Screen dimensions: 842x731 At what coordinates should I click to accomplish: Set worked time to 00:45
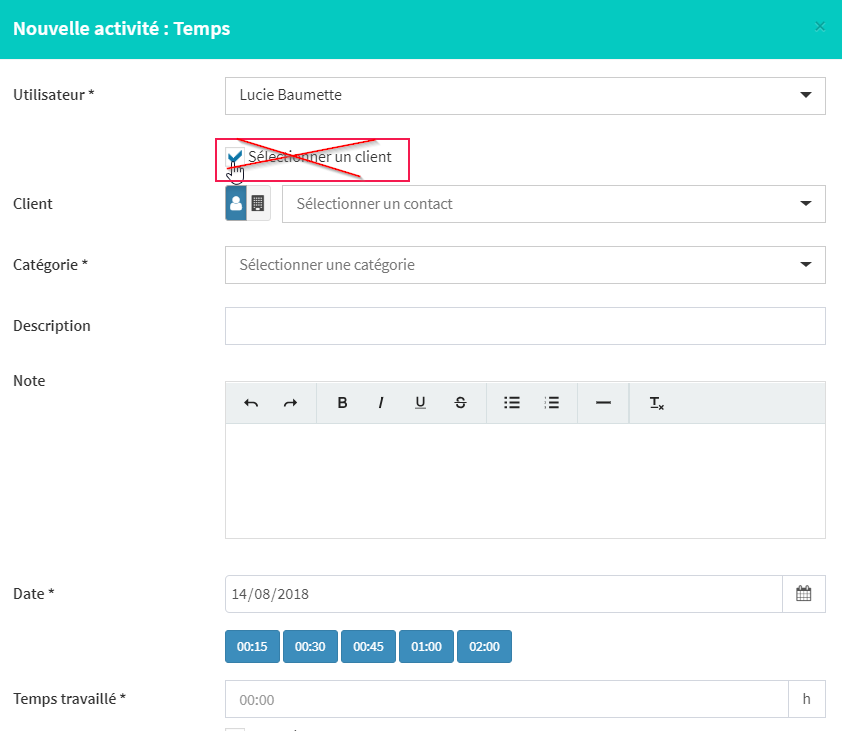(x=368, y=647)
